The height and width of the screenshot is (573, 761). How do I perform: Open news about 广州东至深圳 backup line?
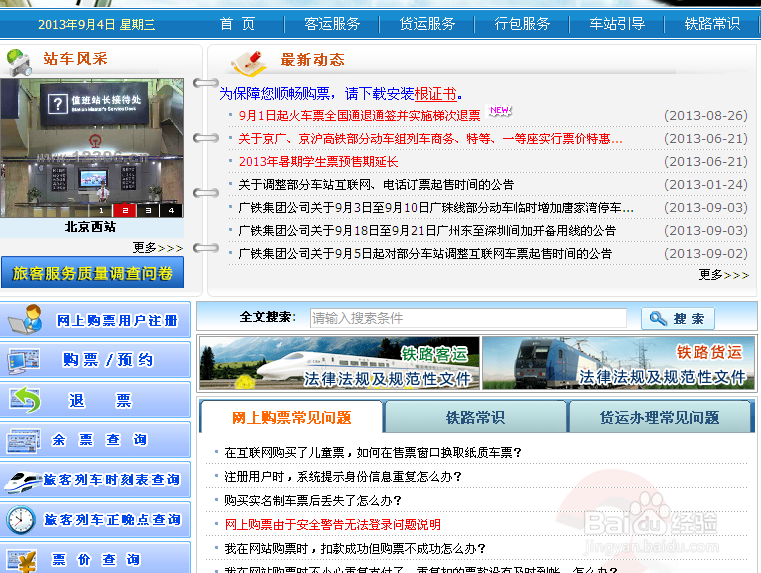click(x=427, y=230)
